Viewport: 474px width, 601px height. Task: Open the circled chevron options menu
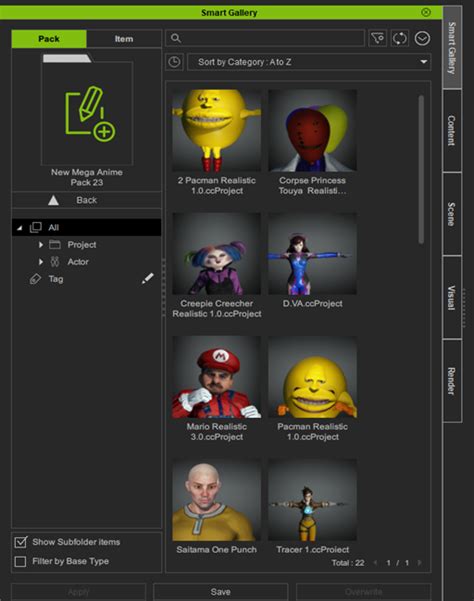coord(422,38)
